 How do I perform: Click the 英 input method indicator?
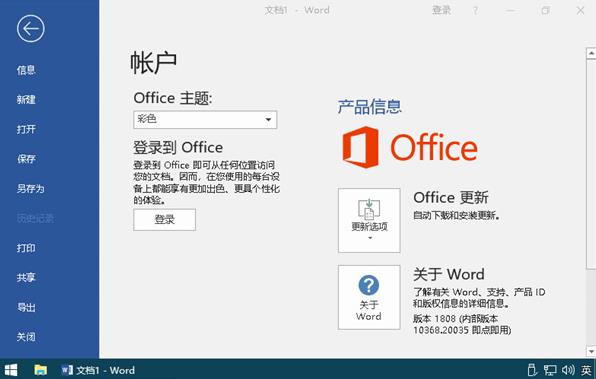586,370
